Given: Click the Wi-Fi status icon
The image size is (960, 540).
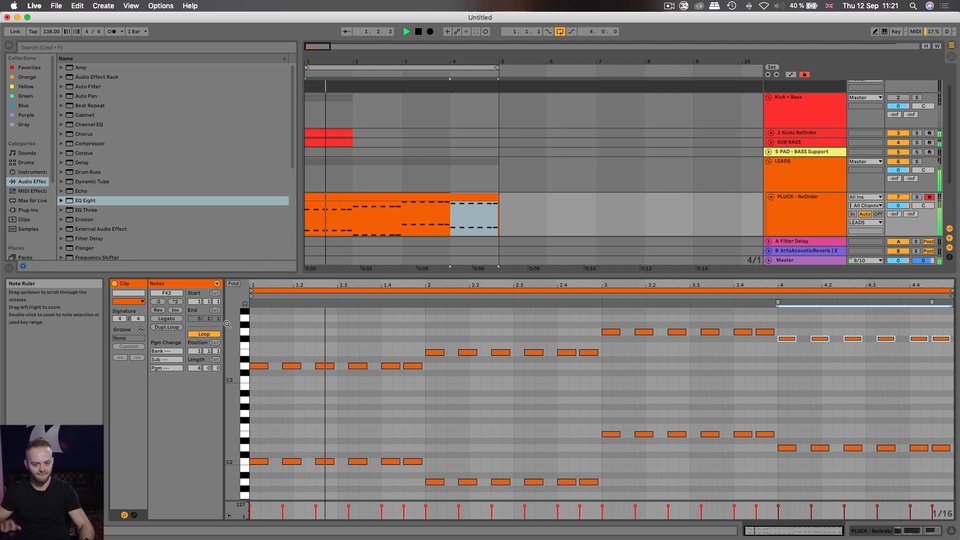Looking at the screenshot, I should [x=763, y=6].
